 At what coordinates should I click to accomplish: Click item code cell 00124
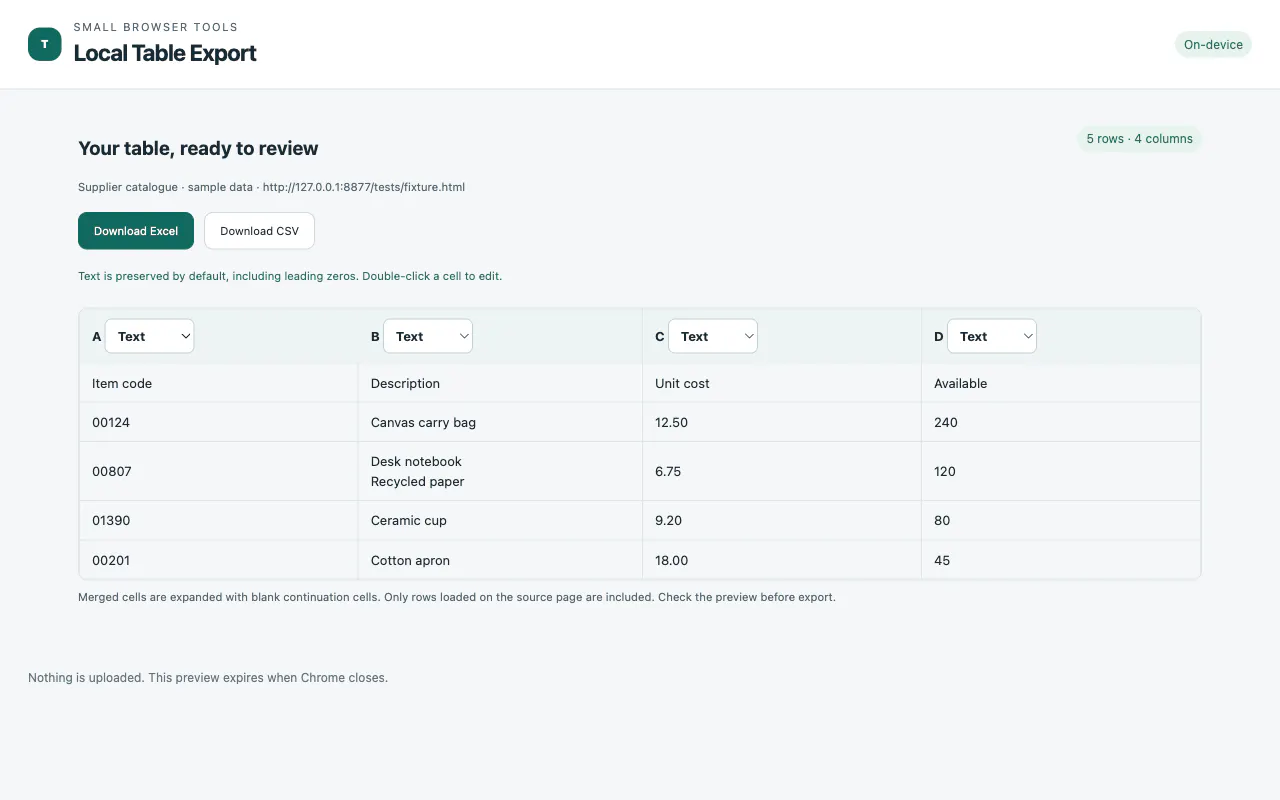218,422
